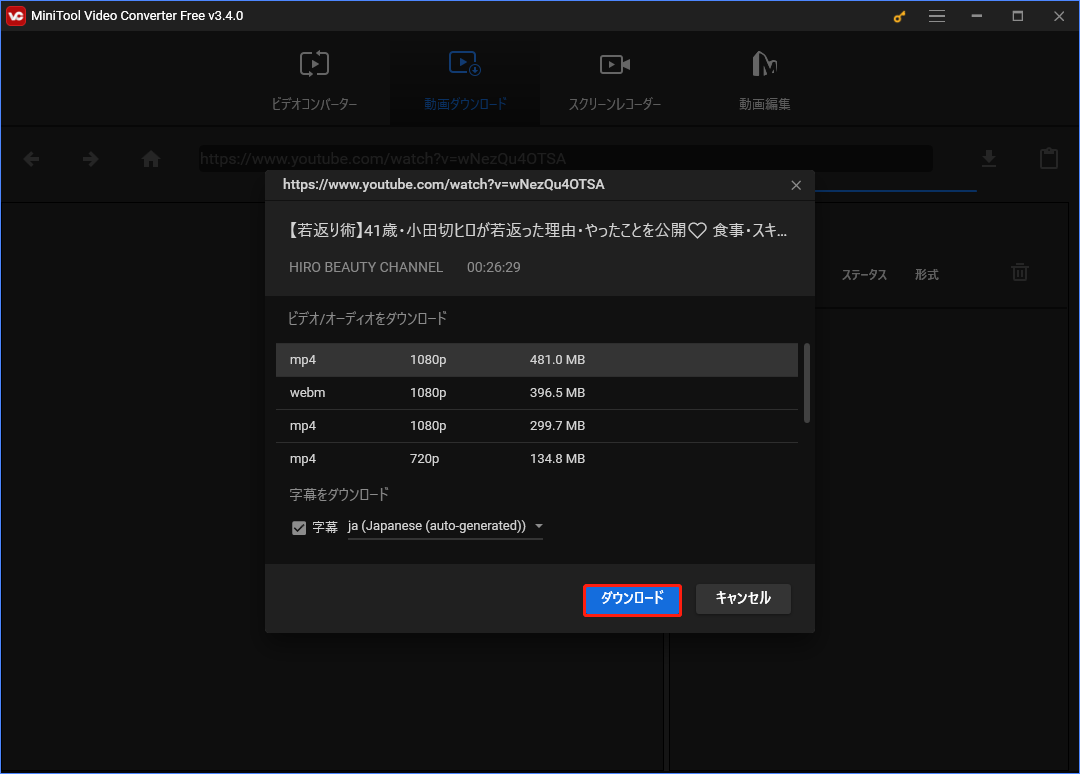Maximize the MiniTool window
The height and width of the screenshot is (774, 1080).
pos(1017,16)
